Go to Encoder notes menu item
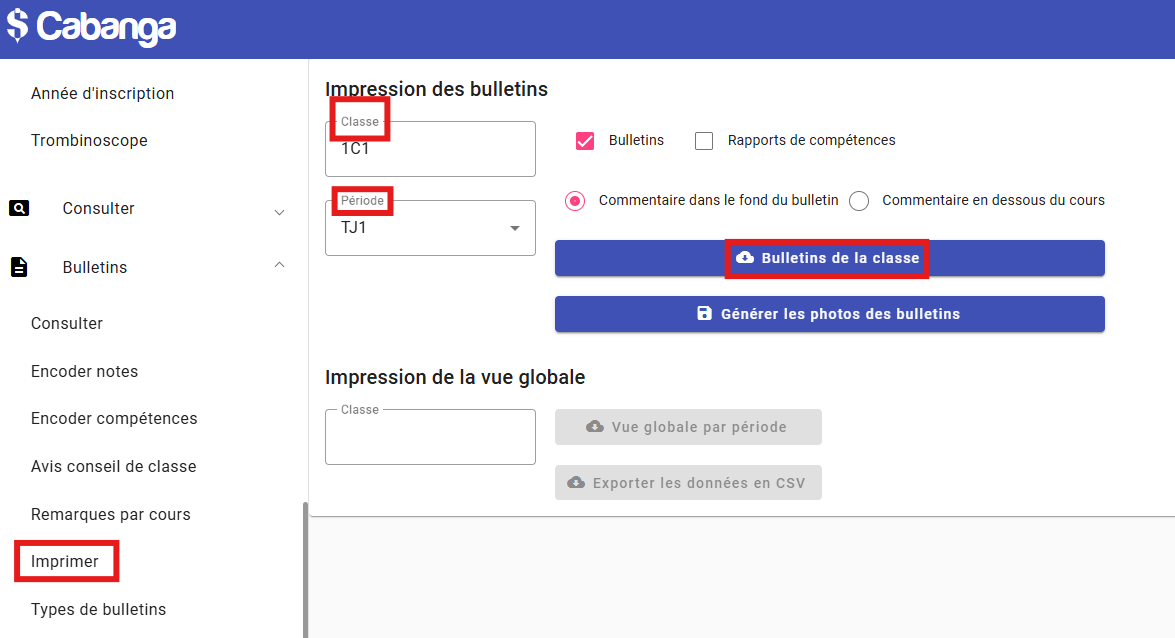The image size is (1175, 638). click(84, 371)
